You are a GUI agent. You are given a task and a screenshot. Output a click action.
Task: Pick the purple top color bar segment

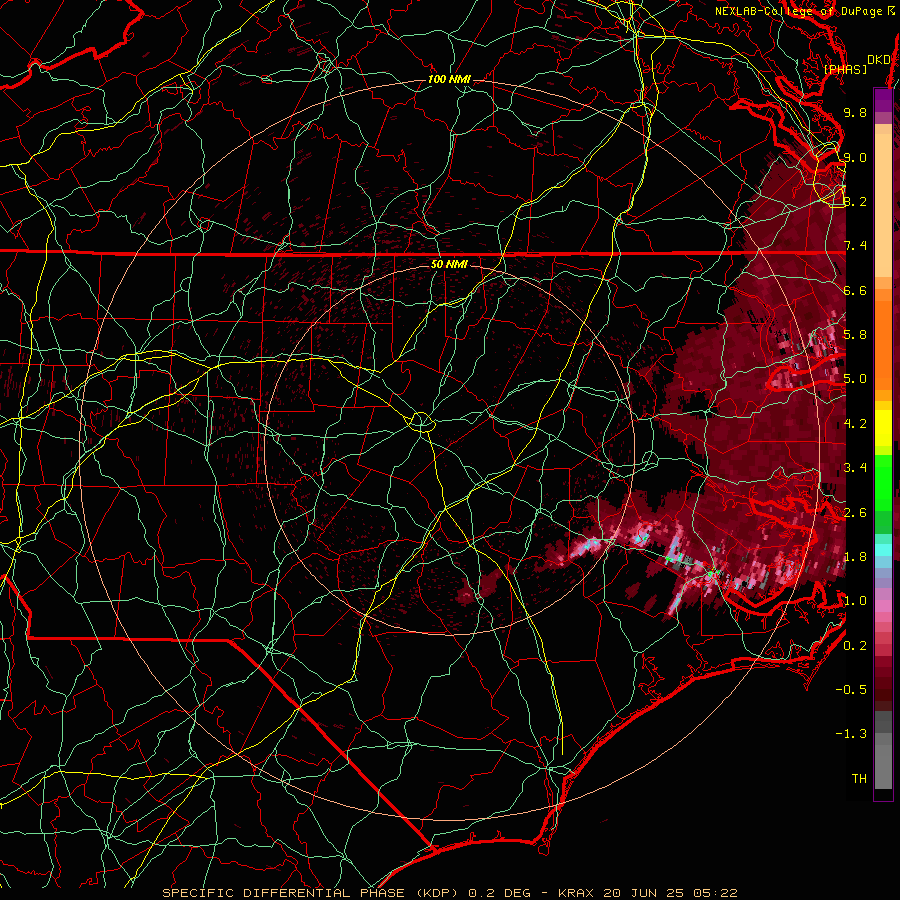883,100
